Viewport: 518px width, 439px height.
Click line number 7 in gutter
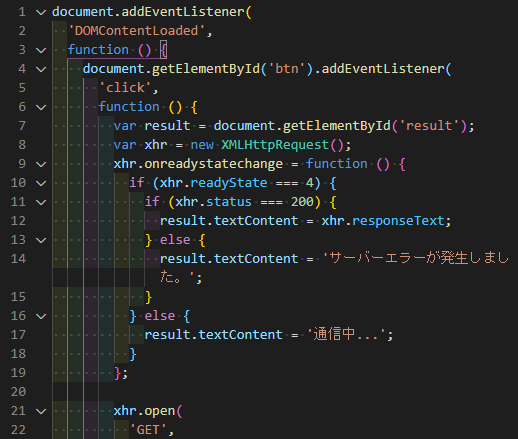pos(22,126)
